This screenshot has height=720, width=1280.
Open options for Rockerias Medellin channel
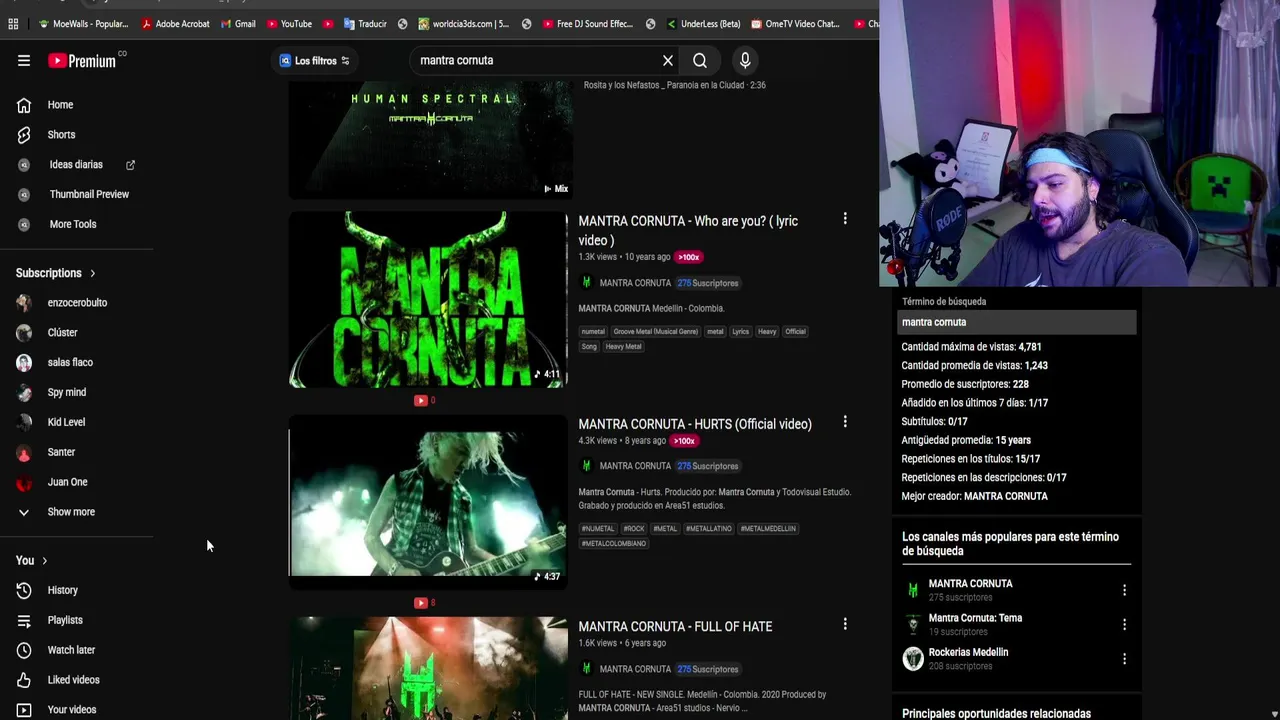pos(1124,658)
